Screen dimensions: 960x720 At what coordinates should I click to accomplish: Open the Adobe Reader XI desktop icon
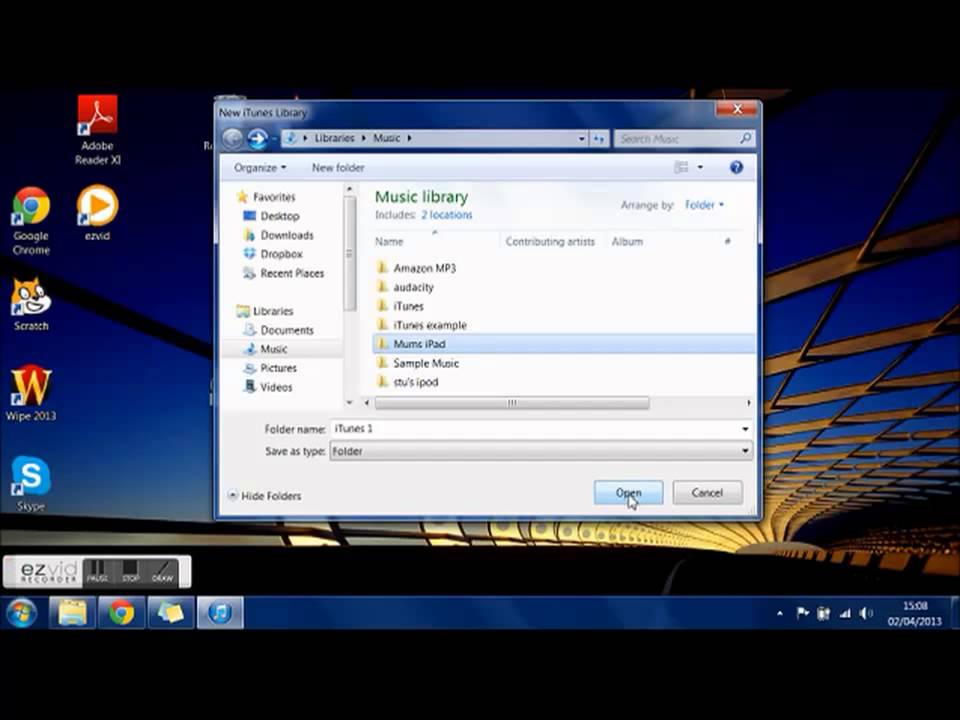point(97,130)
